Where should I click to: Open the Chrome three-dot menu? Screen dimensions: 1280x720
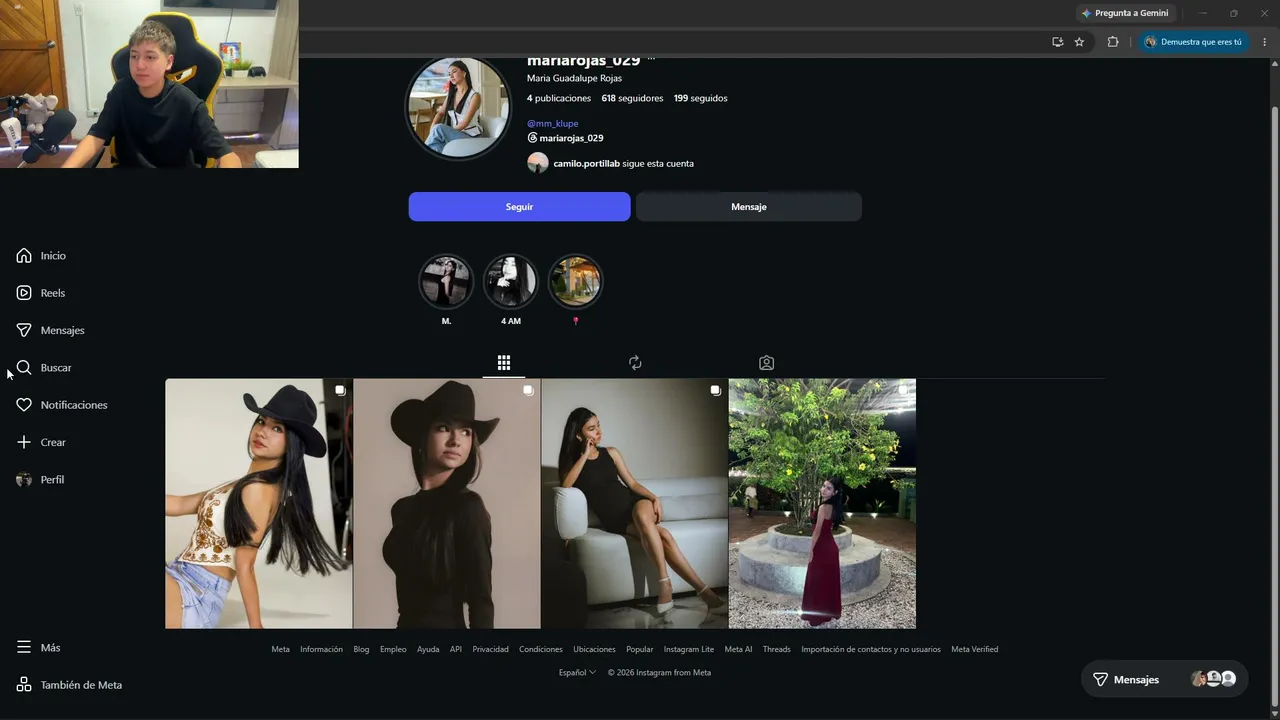point(1265,42)
